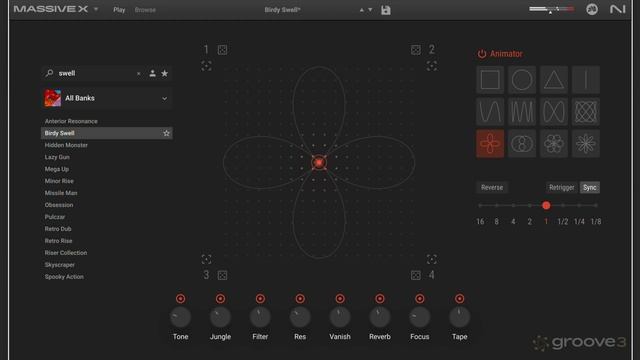Switch to the Browse view
This screenshot has height=360, width=640.
click(145, 10)
